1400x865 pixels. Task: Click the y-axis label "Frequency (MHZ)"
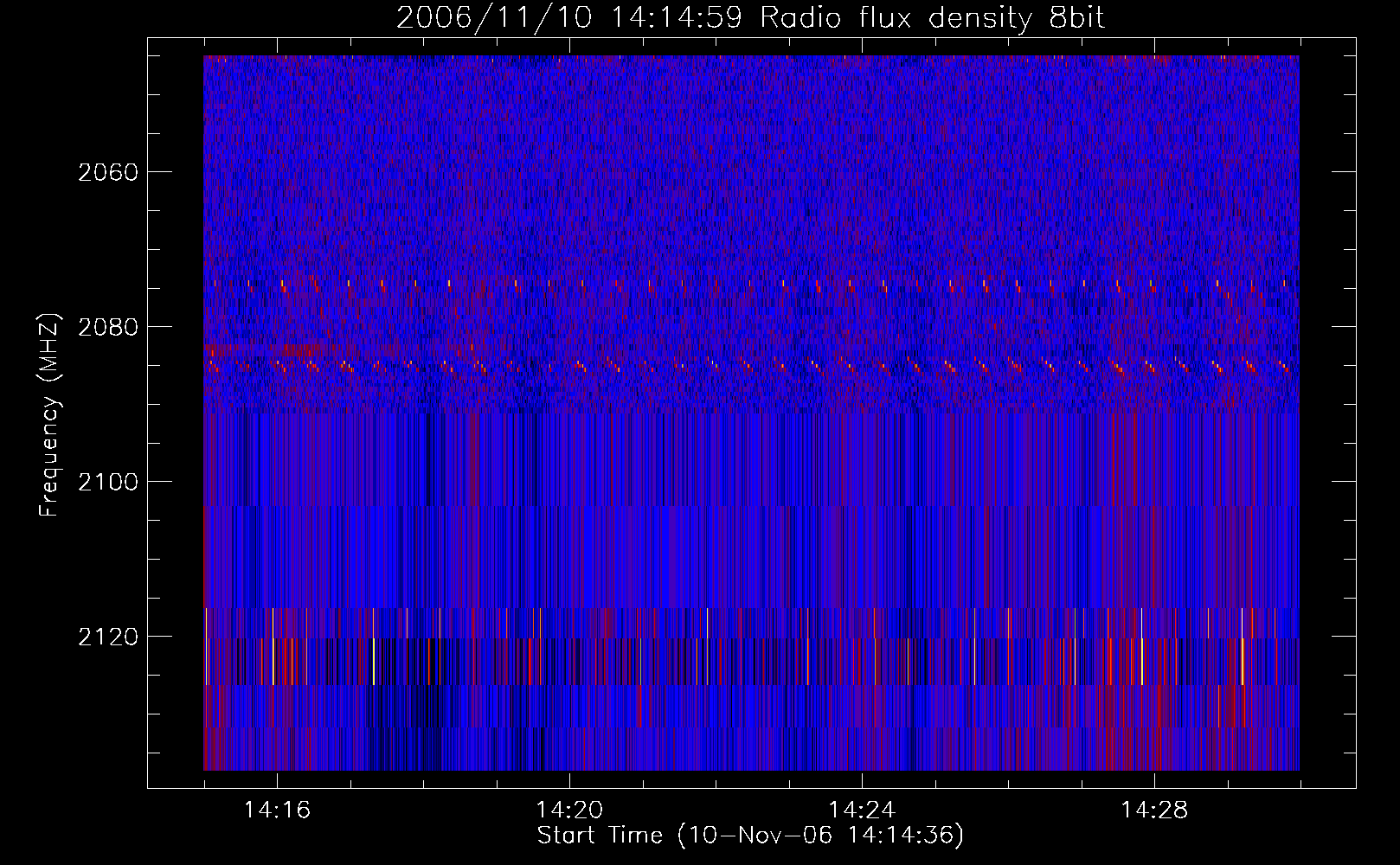coord(50,415)
